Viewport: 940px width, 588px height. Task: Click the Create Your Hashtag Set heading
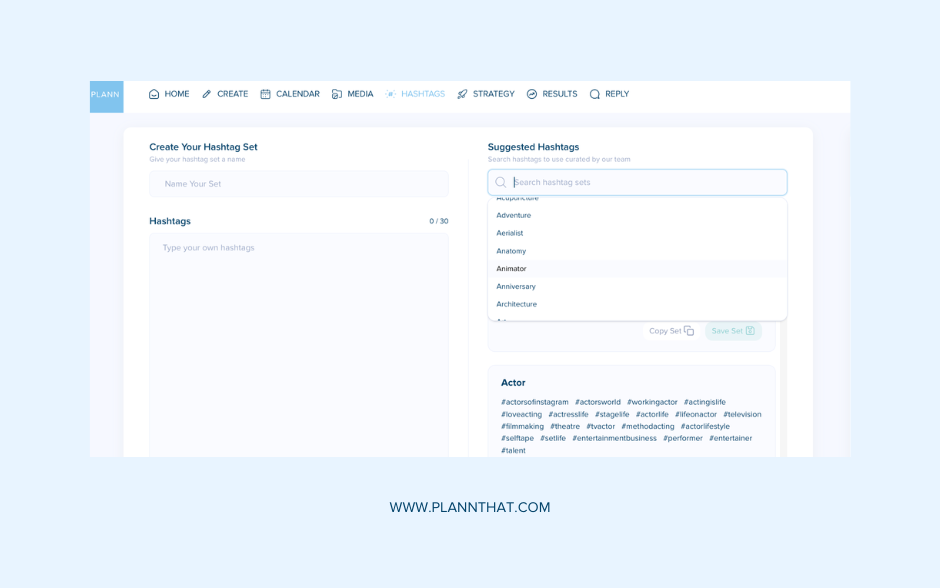tap(203, 147)
